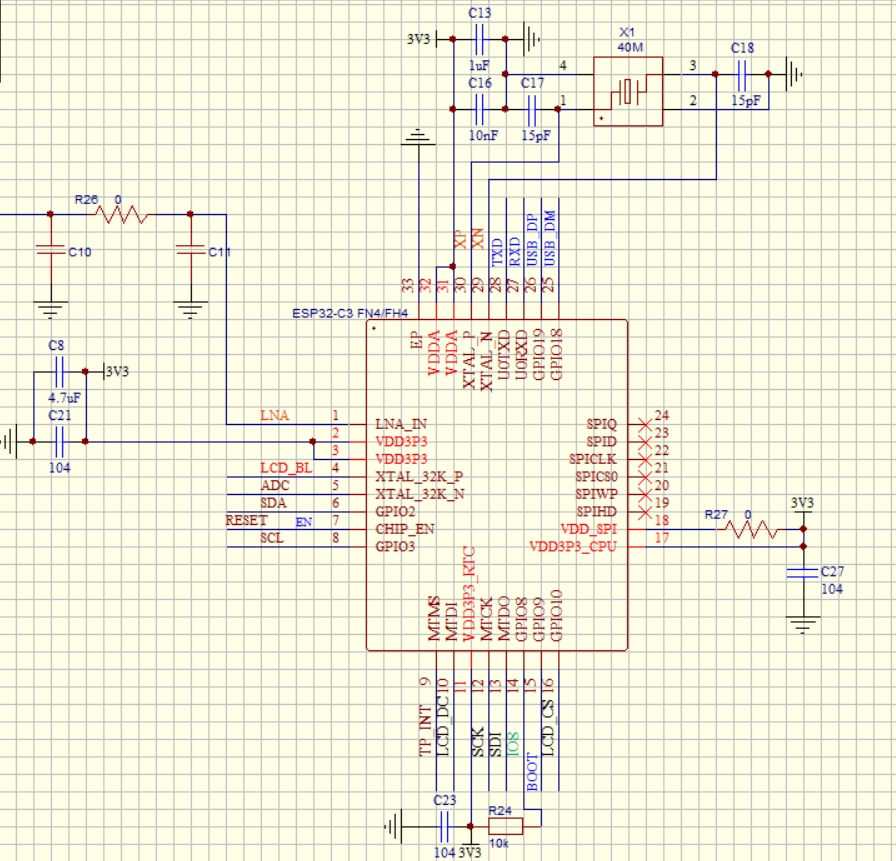Click ground symbol beside capacitor C13
The width and height of the screenshot is (896, 861).
pos(532,39)
